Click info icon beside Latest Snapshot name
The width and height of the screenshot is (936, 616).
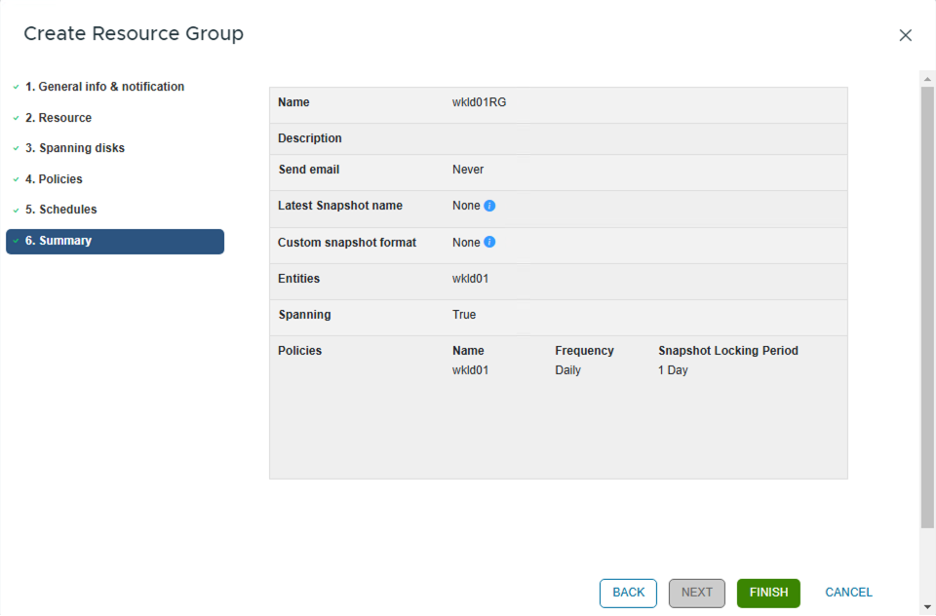tap(490, 206)
